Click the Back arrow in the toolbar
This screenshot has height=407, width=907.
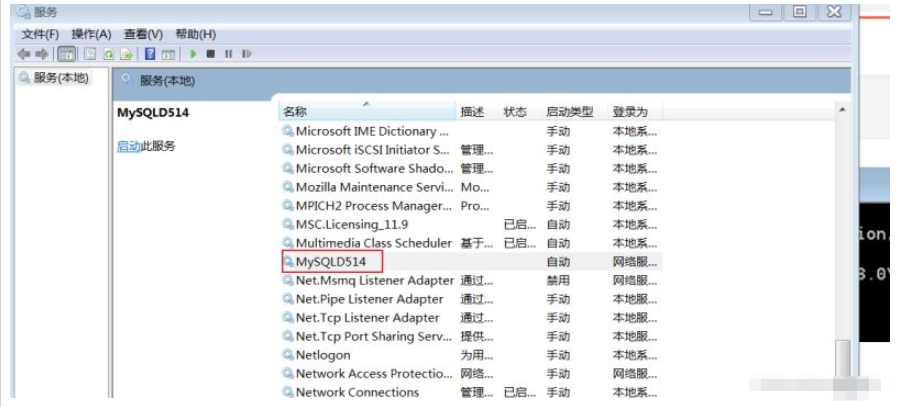tap(24, 54)
